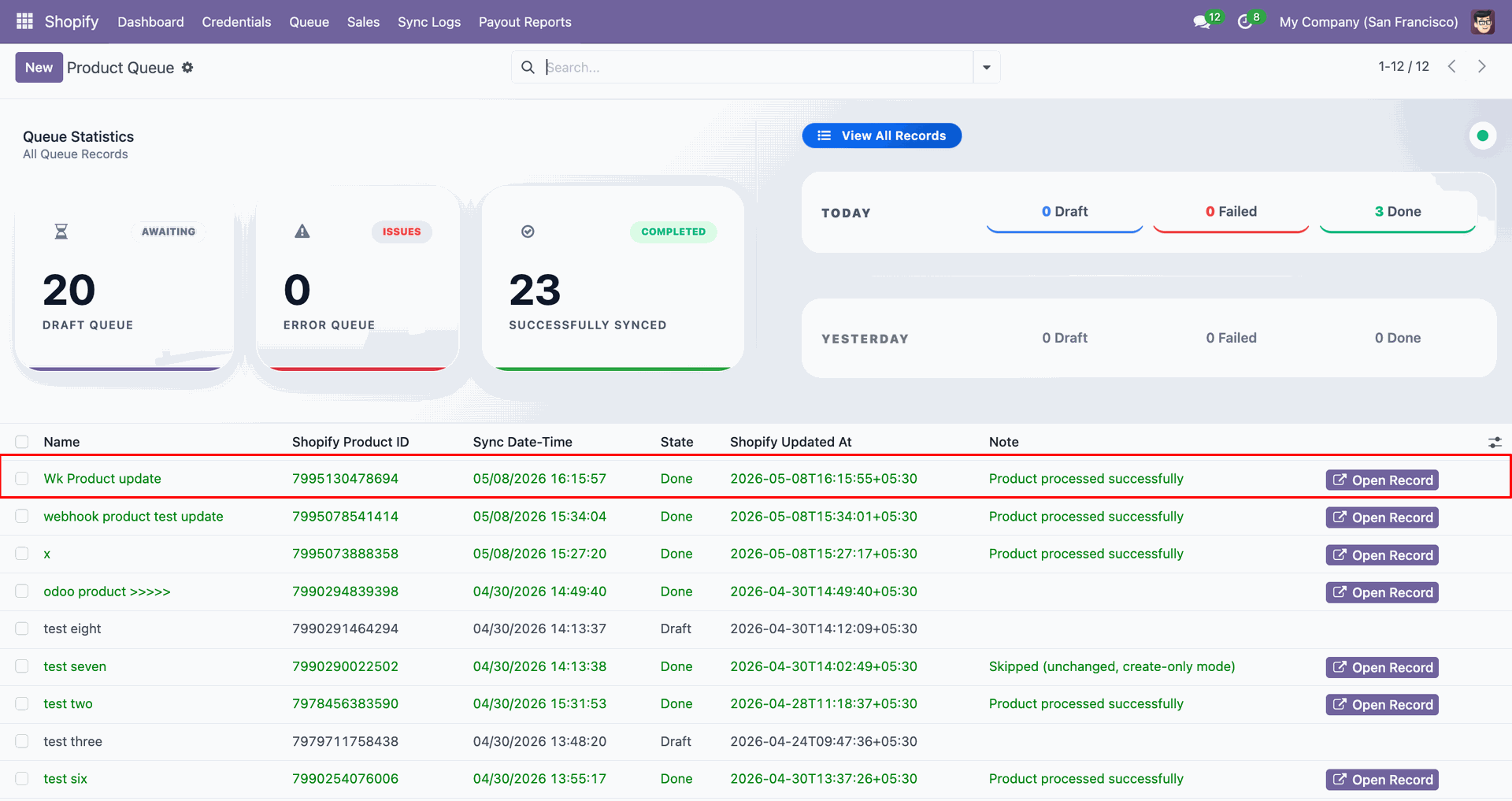The image size is (1512, 801).
Task: Expand the search options dropdown arrow
Action: point(987,68)
